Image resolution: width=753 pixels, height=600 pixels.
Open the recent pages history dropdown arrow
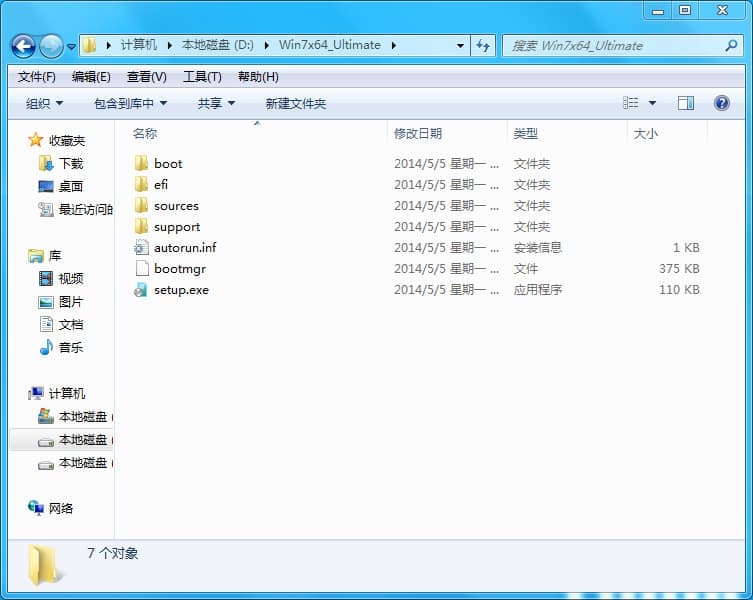tap(71, 47)
